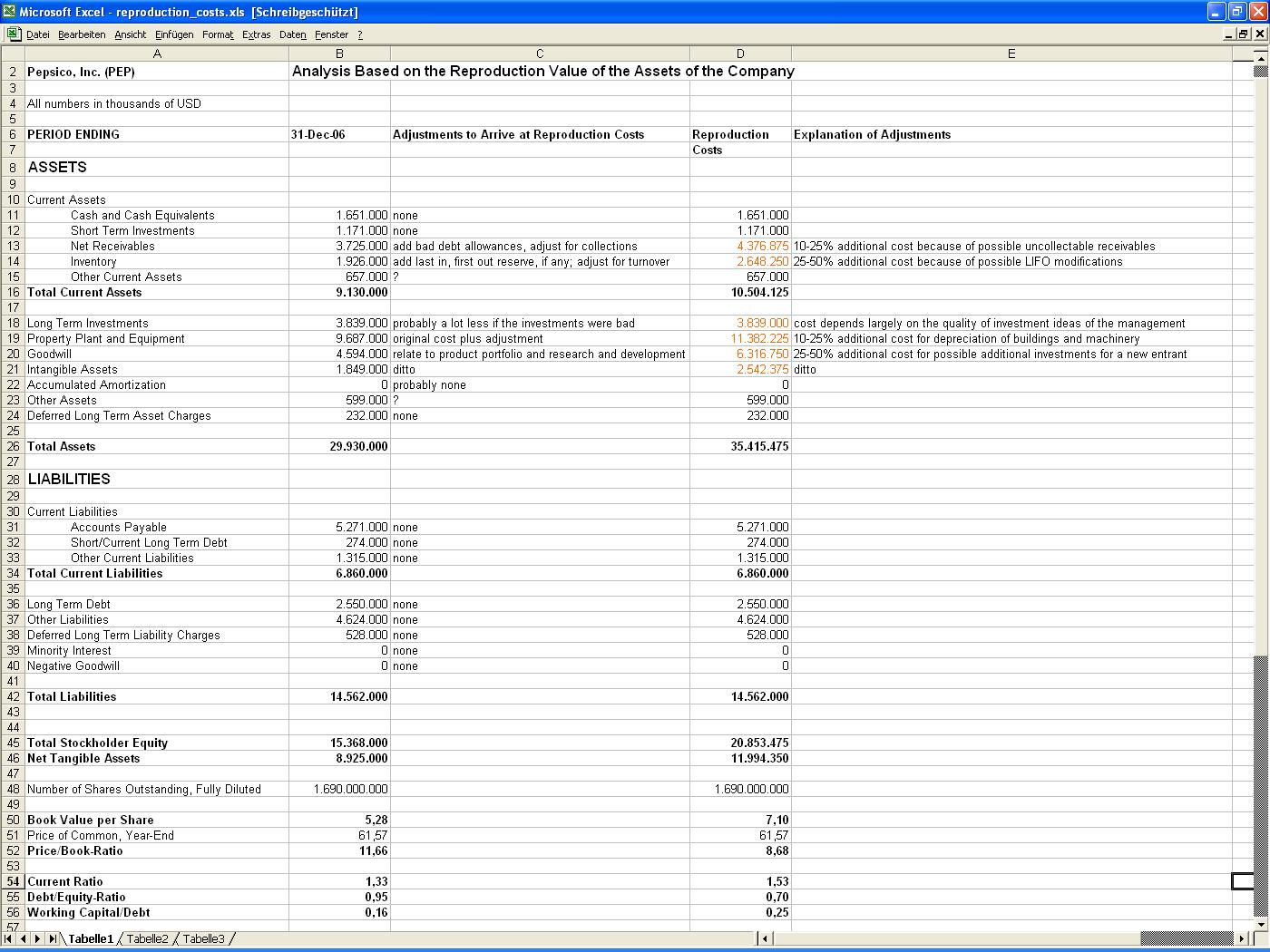The width and height of the screenshot is (1270, 952).
Task: Click the 'Total Liabilities' label
Action: click(x=72, y=696)
